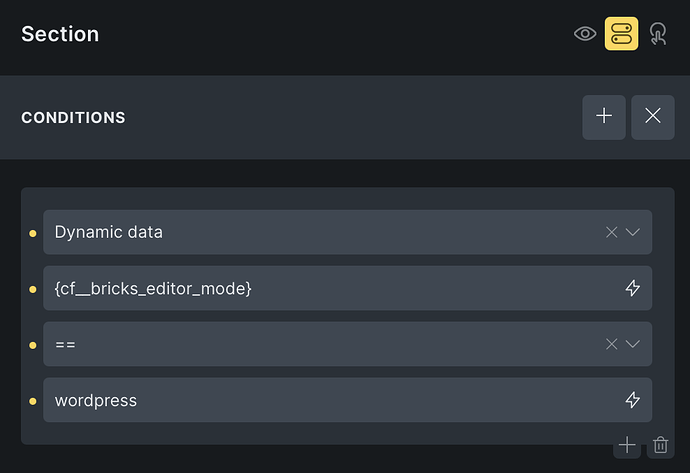Click the {cf__bricks_editor_mode} input field
This screenshot has width=690, height=473.
point(320,288)
